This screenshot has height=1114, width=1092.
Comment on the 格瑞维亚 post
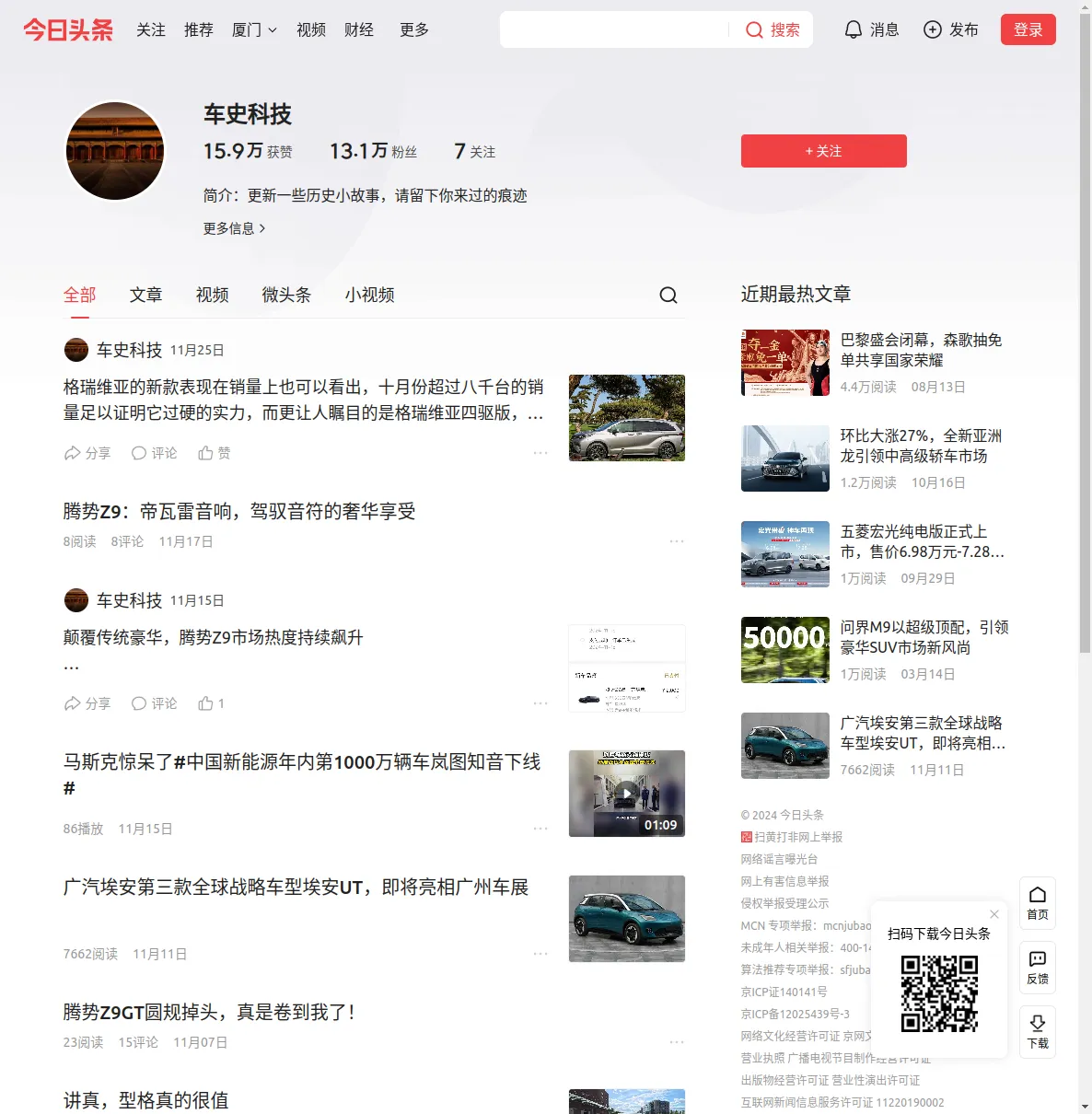(154, 453)
